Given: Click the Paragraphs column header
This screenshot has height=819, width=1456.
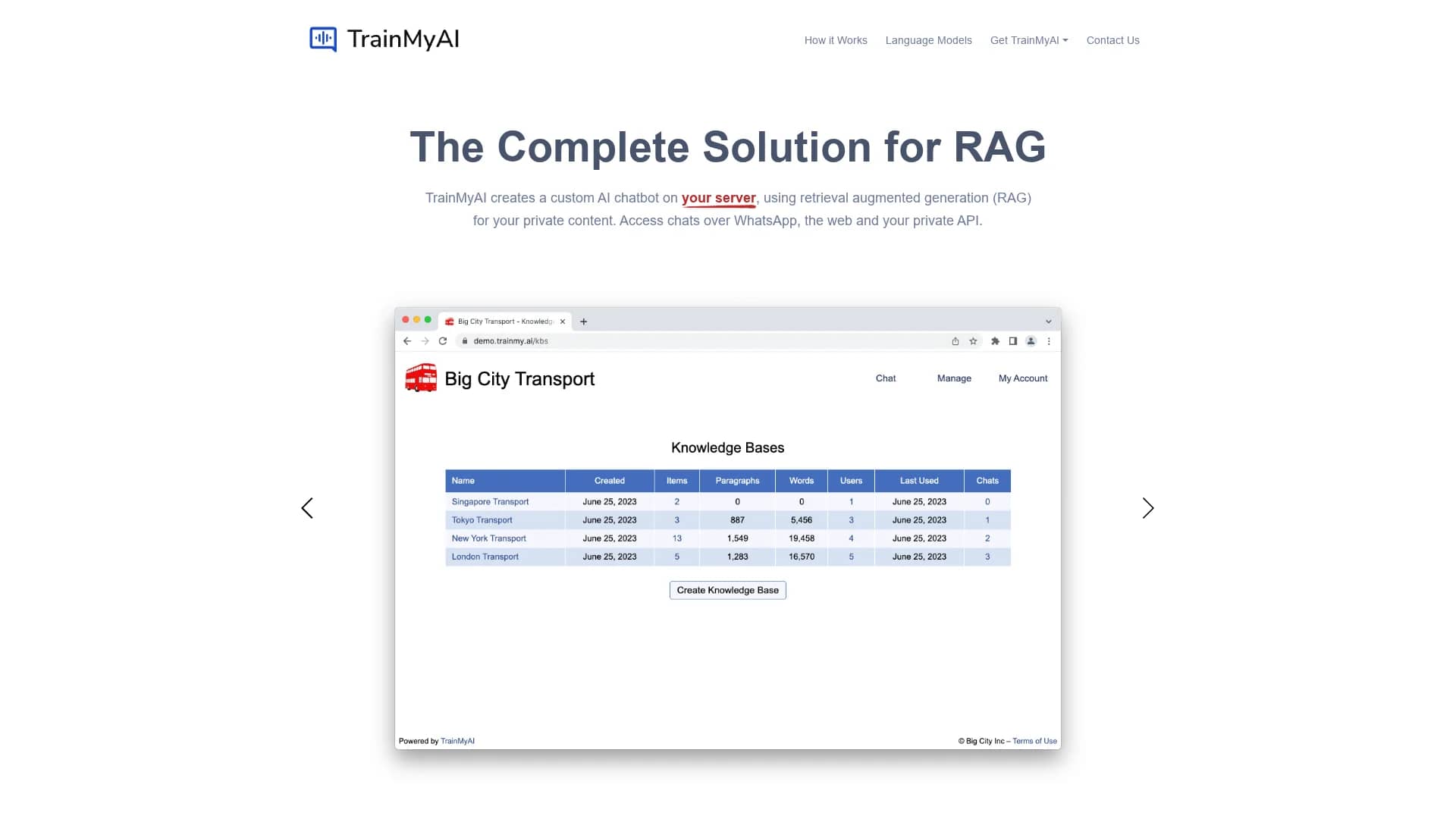Looking at the screenshot, I should tap(737, 481).
